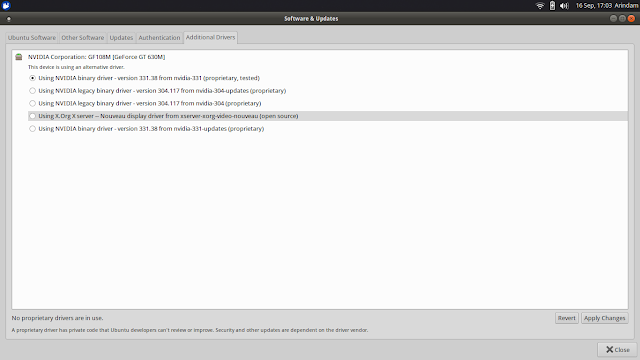The width and height of the screenshot is (640, 360).
Task: Click the red window close button
Action: [631, 18]
